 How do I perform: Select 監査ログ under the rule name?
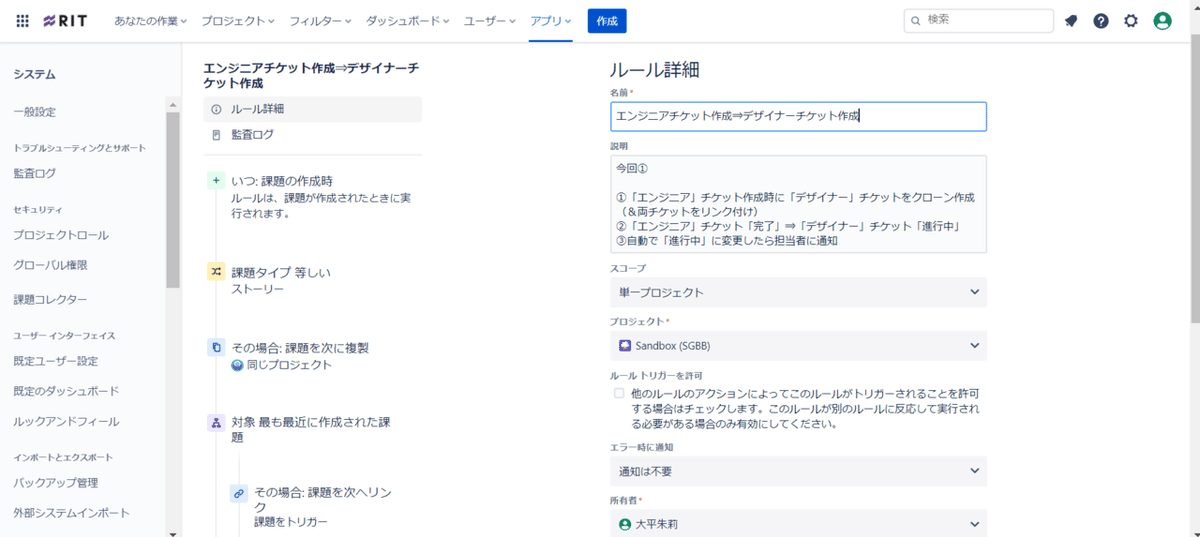pyautogui.click(x=312, y=134)
